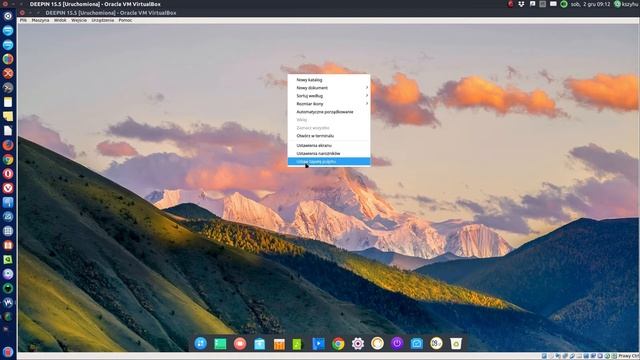Open the green multitasking view dock icon
This screenshot has height=360, width=640.
tap(220, 344)
